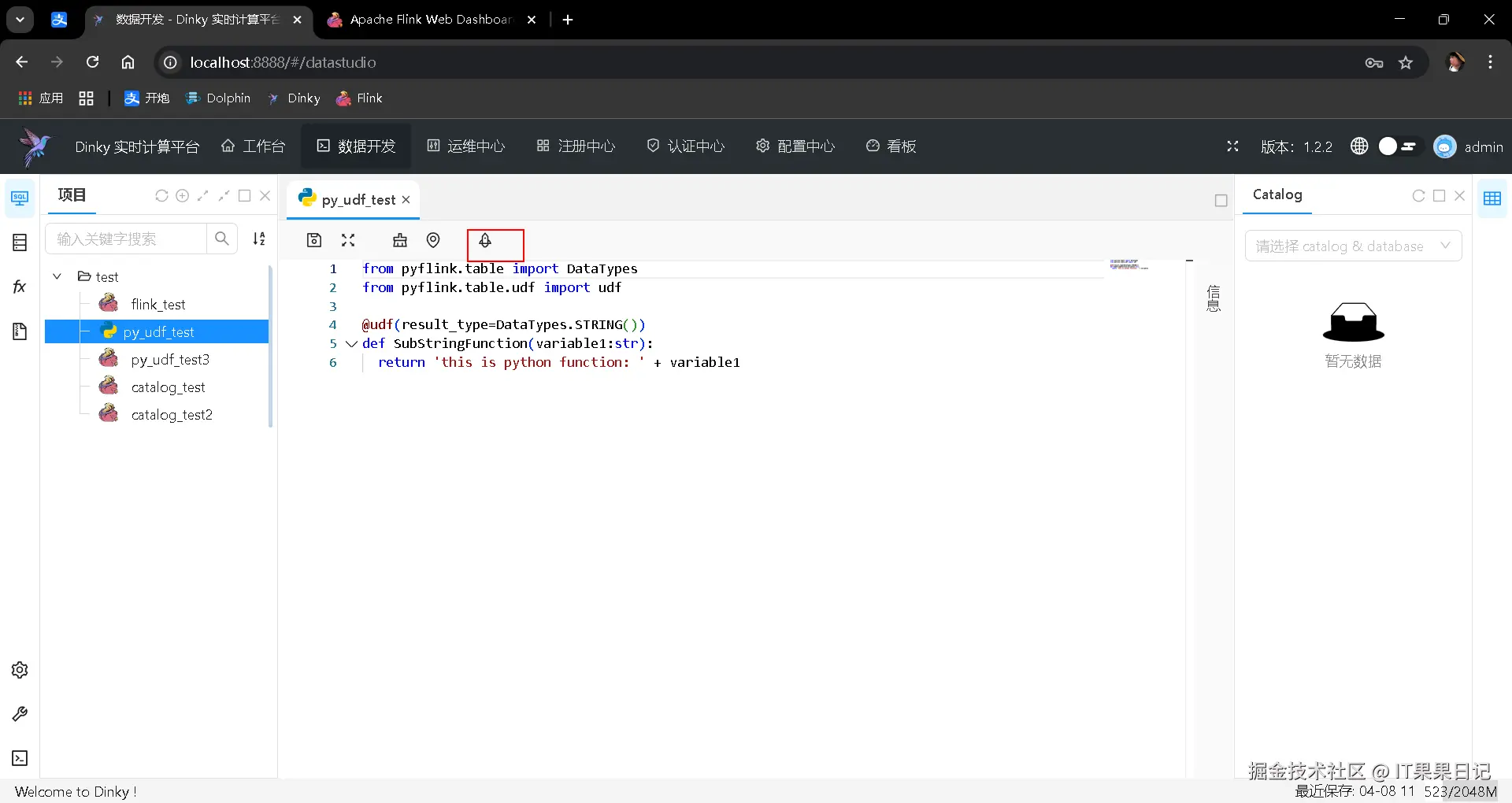Click the editor minimap preview
Viewport: 1512px width, 803px height.
coord(1128,265)
